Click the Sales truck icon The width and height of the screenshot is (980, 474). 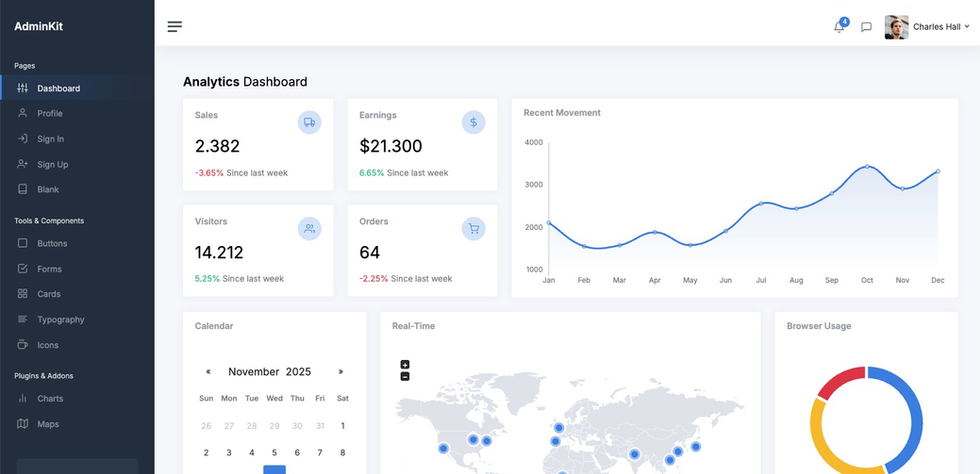point(309,122)
